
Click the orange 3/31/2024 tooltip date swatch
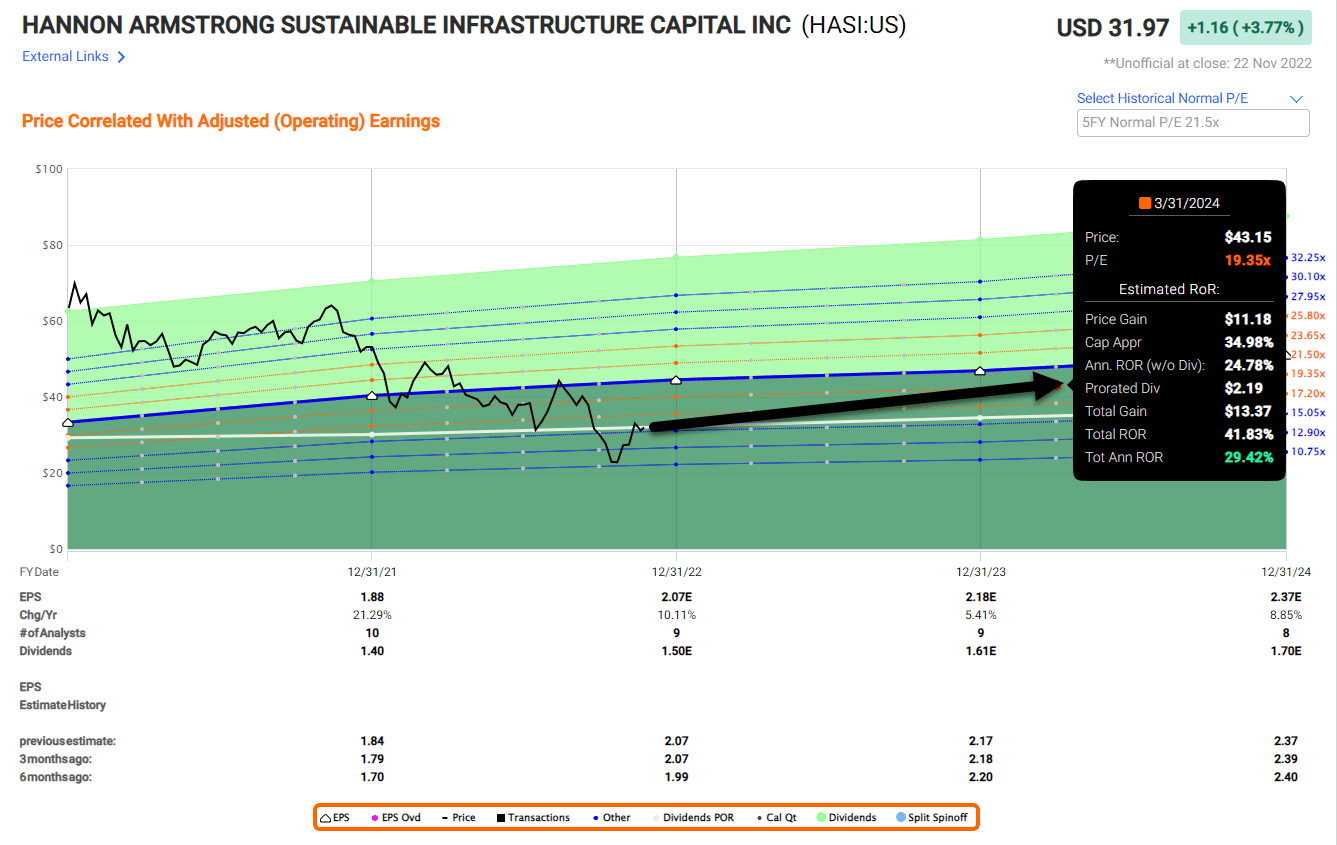pos(1145,203)
